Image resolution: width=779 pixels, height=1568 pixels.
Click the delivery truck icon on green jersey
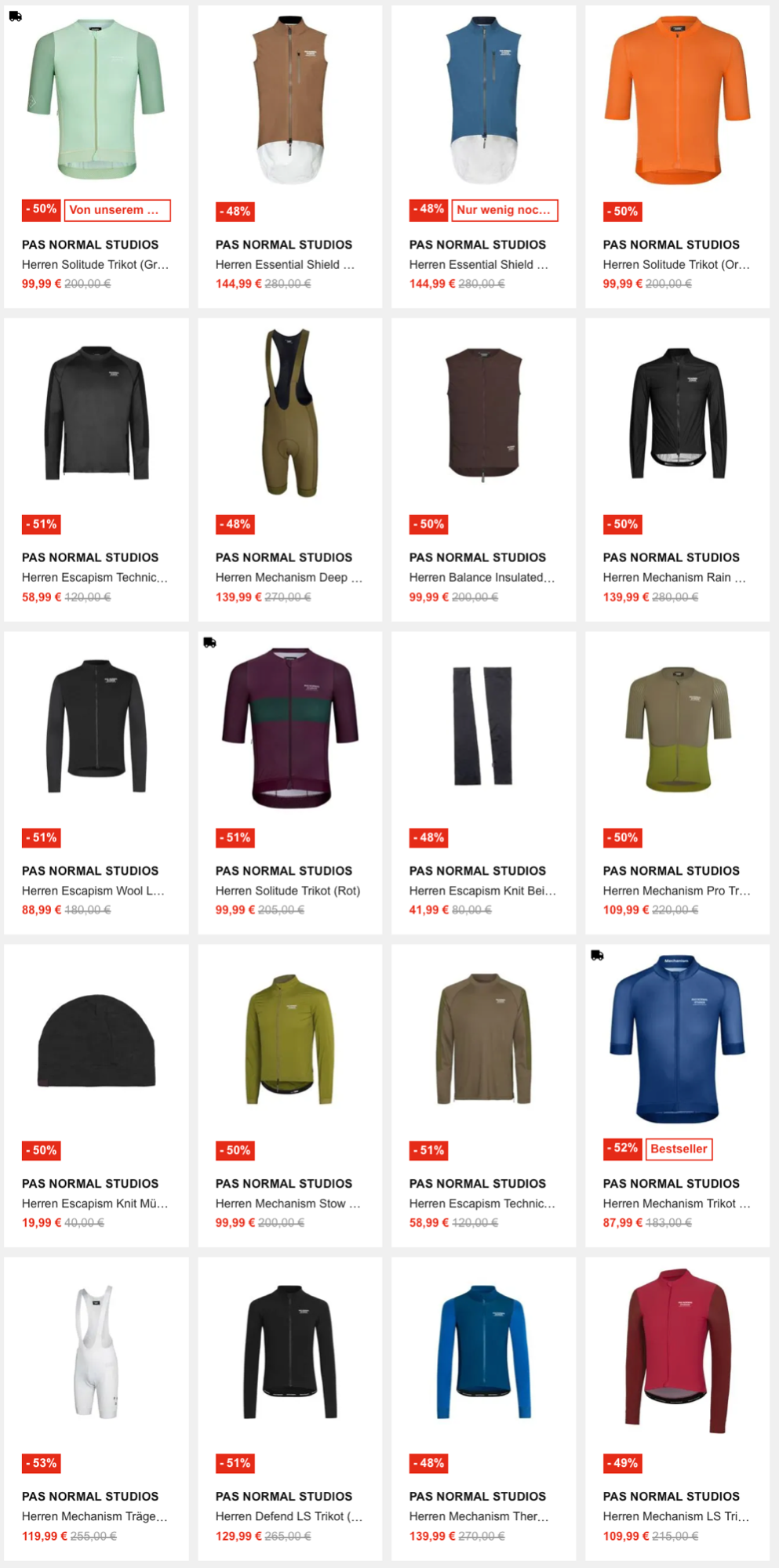coord(15,16)
